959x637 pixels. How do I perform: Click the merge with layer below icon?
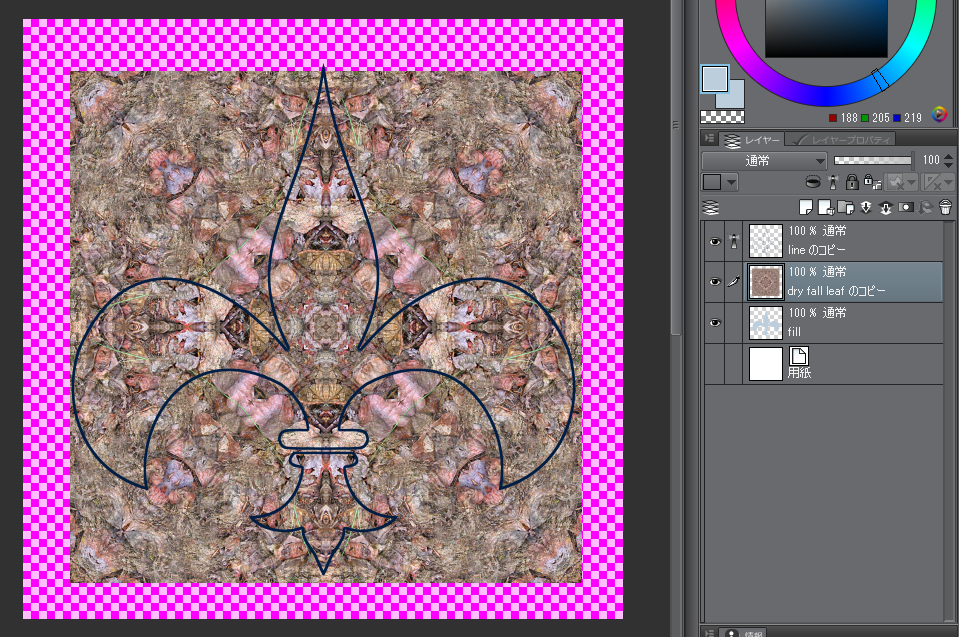(885, 208)
